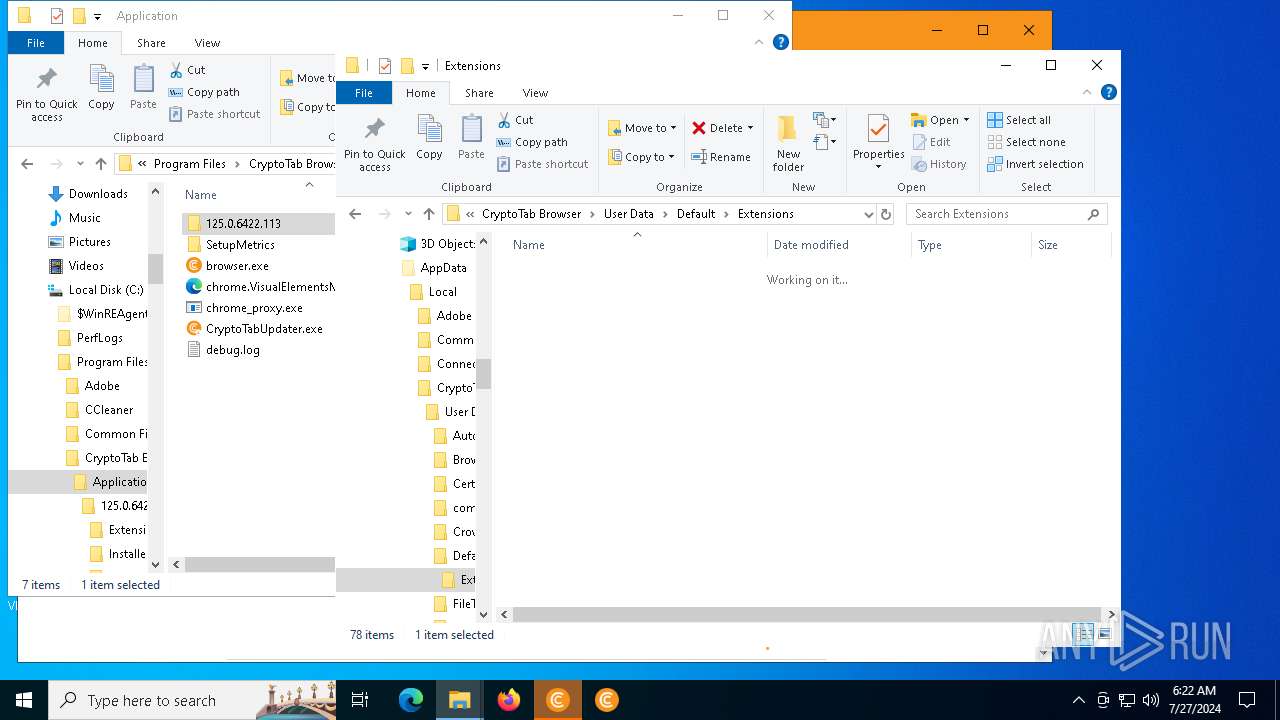Refresh the Extensions folder view
This screenshot has height=720, width=1280.
click(885, 214)
